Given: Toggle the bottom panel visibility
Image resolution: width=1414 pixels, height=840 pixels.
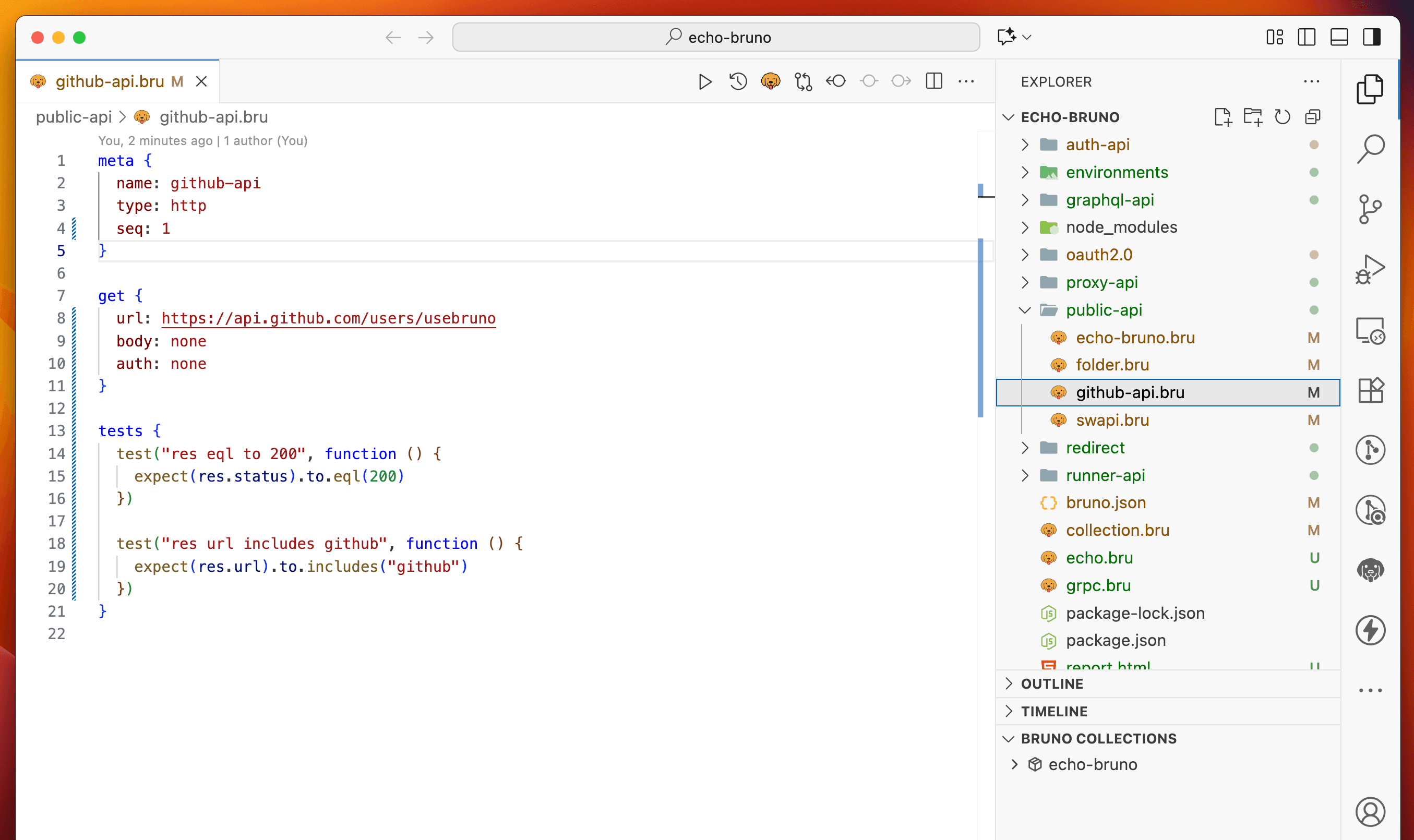Looking at the screenshot, I should (1339, 38).
